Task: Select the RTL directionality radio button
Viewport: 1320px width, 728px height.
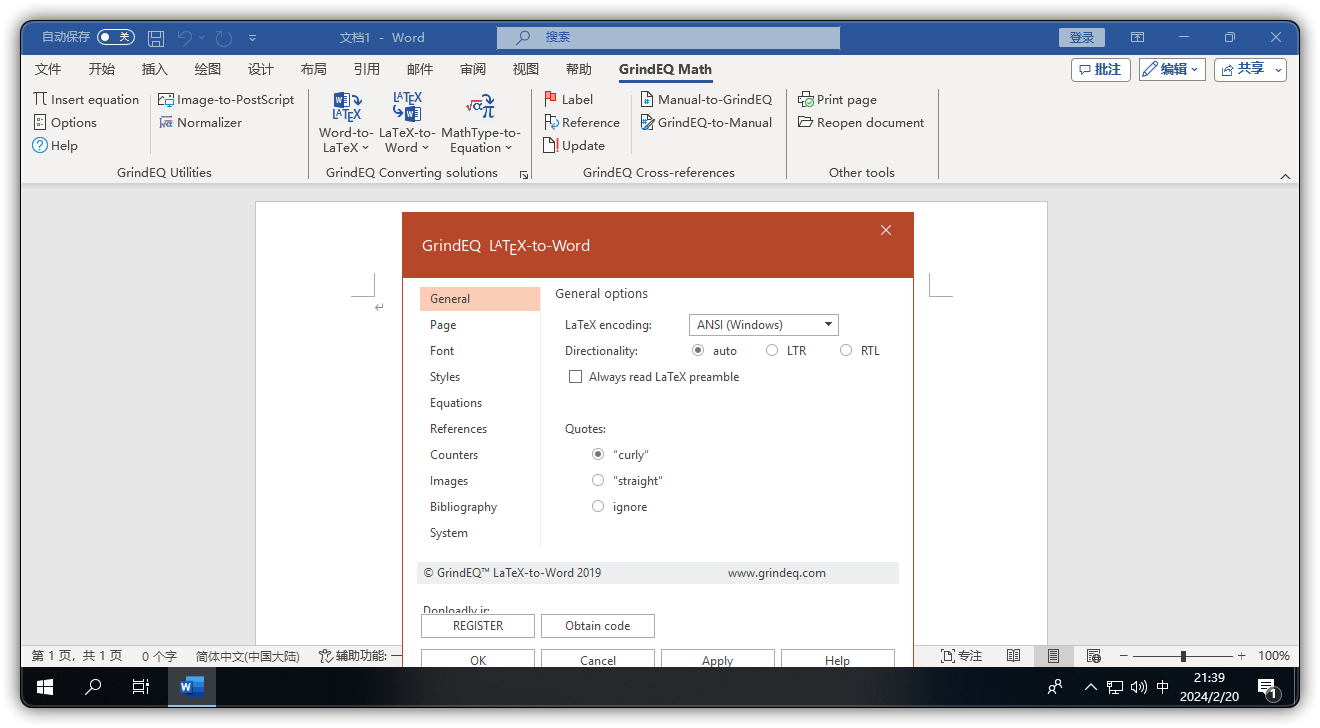Action: (x=844, y=350)
